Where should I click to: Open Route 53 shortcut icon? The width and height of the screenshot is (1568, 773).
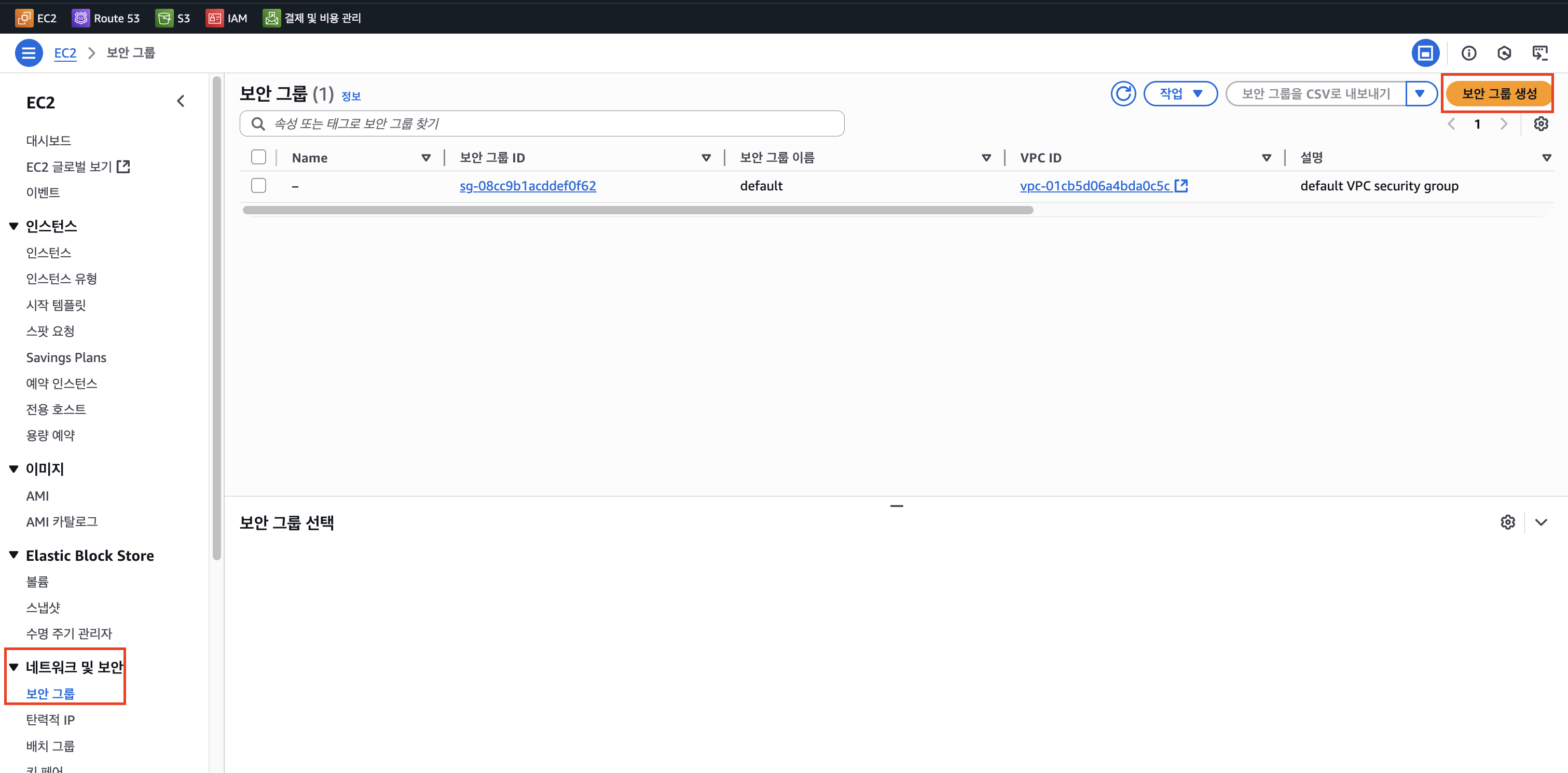(80, 18)
